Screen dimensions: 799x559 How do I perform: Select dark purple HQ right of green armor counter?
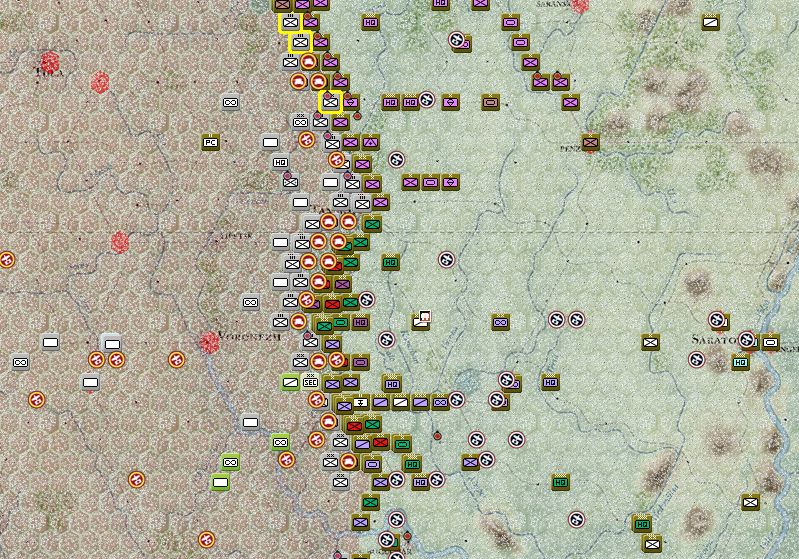360,323
